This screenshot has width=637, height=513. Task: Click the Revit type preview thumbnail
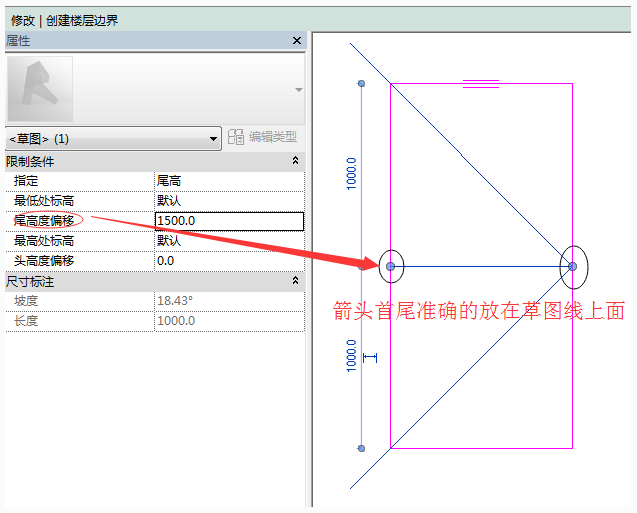pyautogui.click(x=40, y=89)
